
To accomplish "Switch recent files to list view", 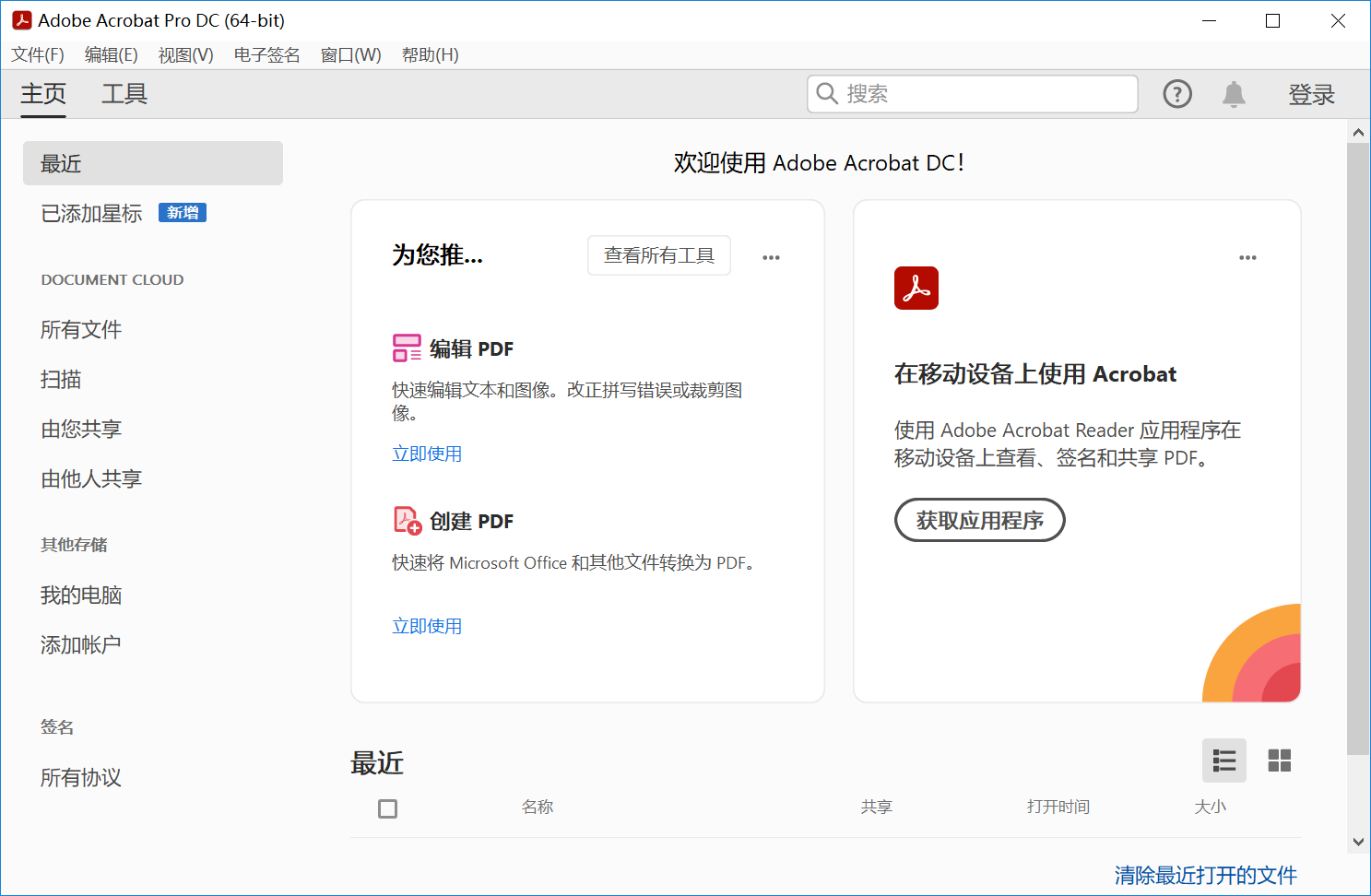I will coord(1223,760).
